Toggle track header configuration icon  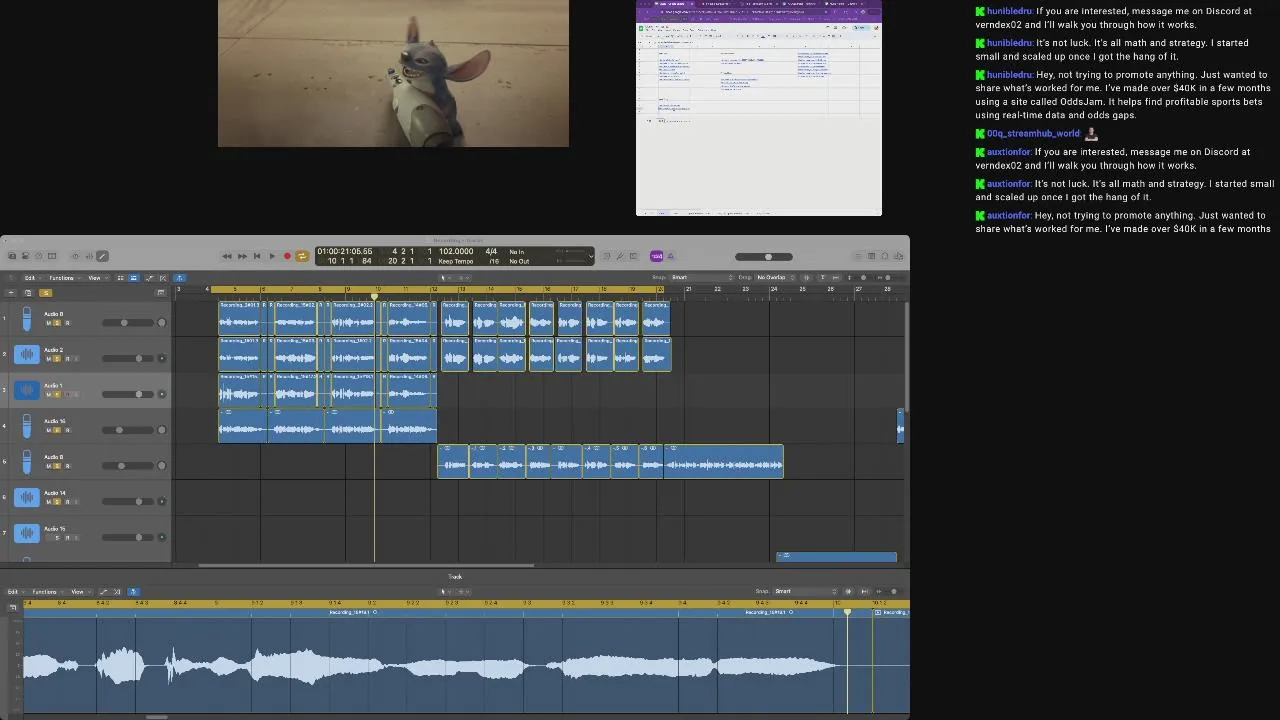point(161,292)
